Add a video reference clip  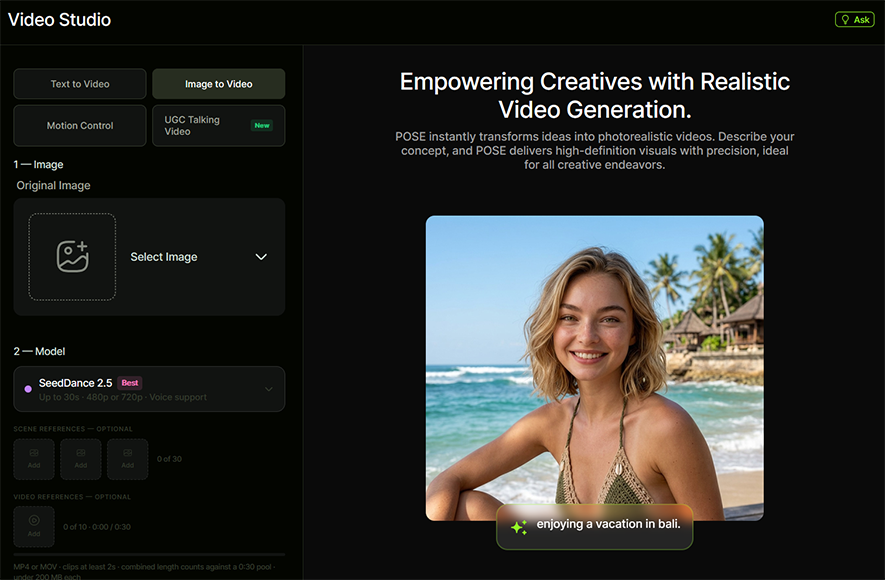[x=34, y=526]
